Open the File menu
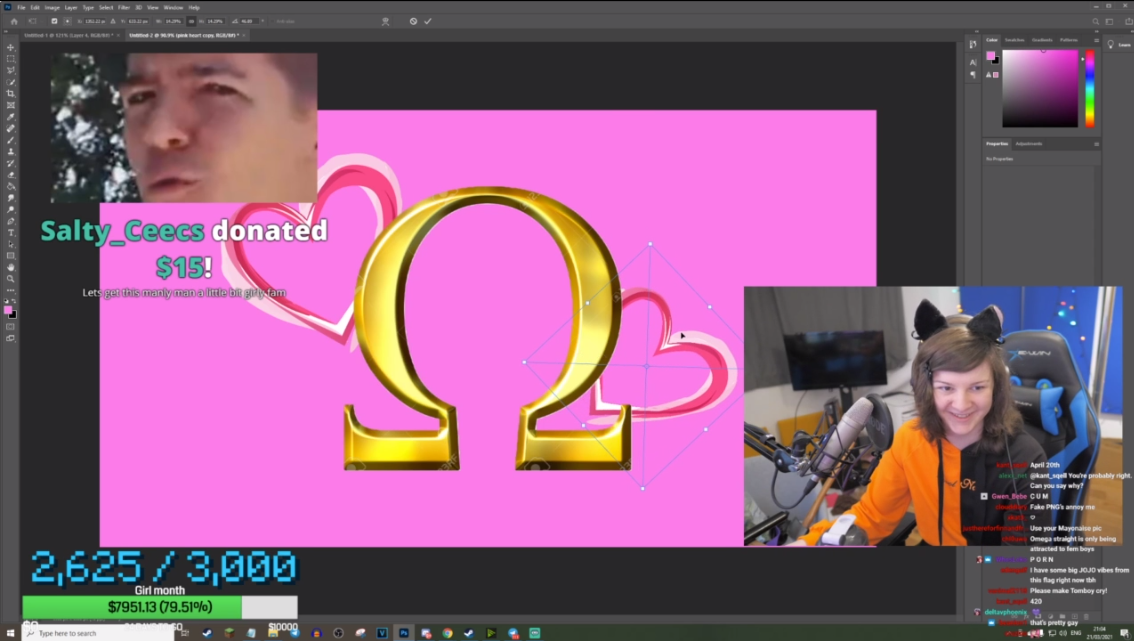 [x=21, y=7]
